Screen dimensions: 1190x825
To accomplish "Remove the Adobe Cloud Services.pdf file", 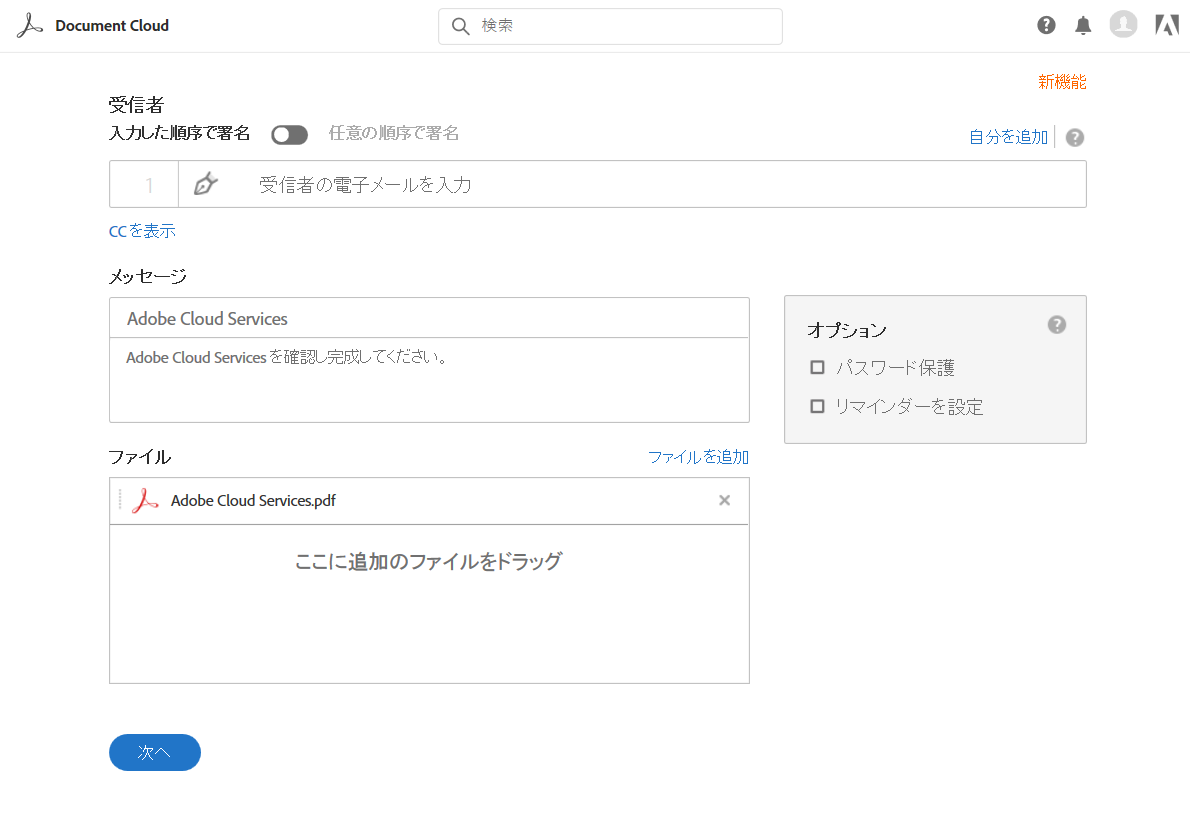I will [x=725, y=500].
